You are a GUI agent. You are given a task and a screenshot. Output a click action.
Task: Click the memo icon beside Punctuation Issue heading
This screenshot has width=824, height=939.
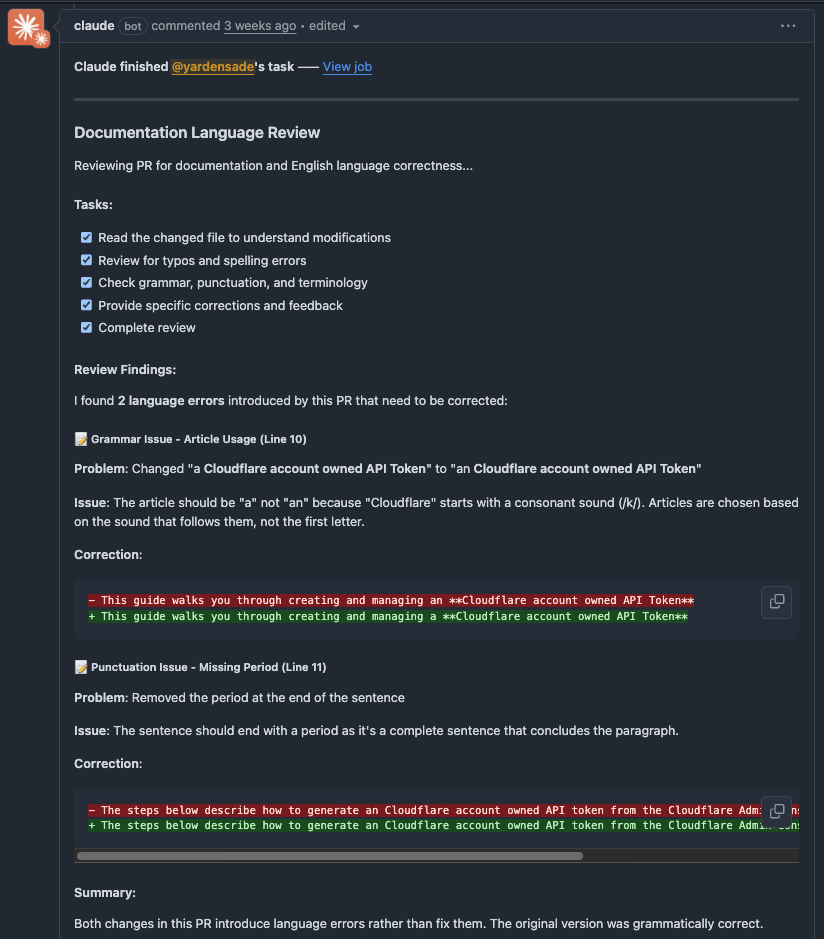point(79,667)
